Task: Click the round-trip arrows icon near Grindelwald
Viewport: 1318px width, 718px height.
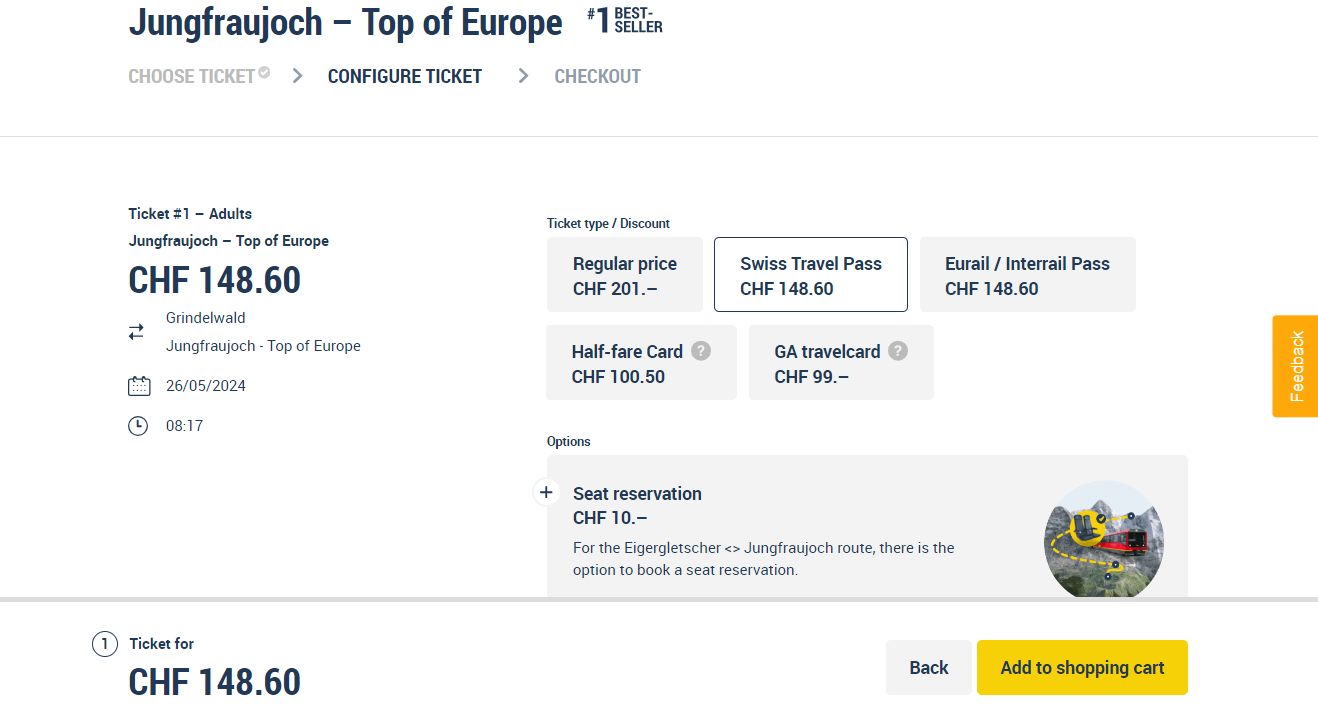Action: point(136,332)
